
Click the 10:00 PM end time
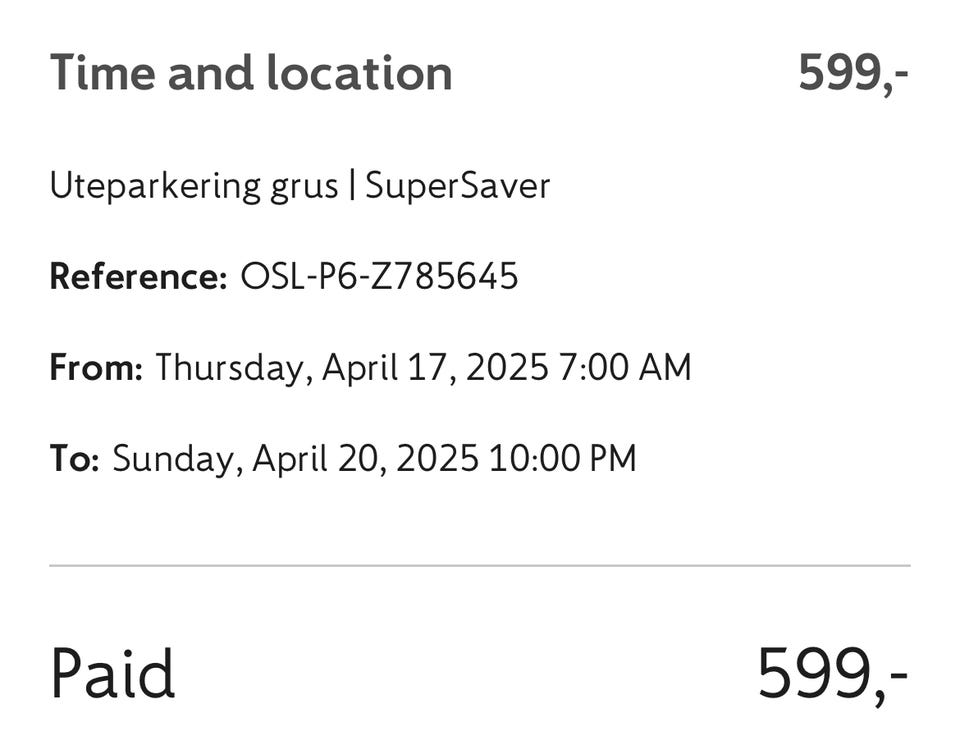pyautogui.click(x=563, y=459)
